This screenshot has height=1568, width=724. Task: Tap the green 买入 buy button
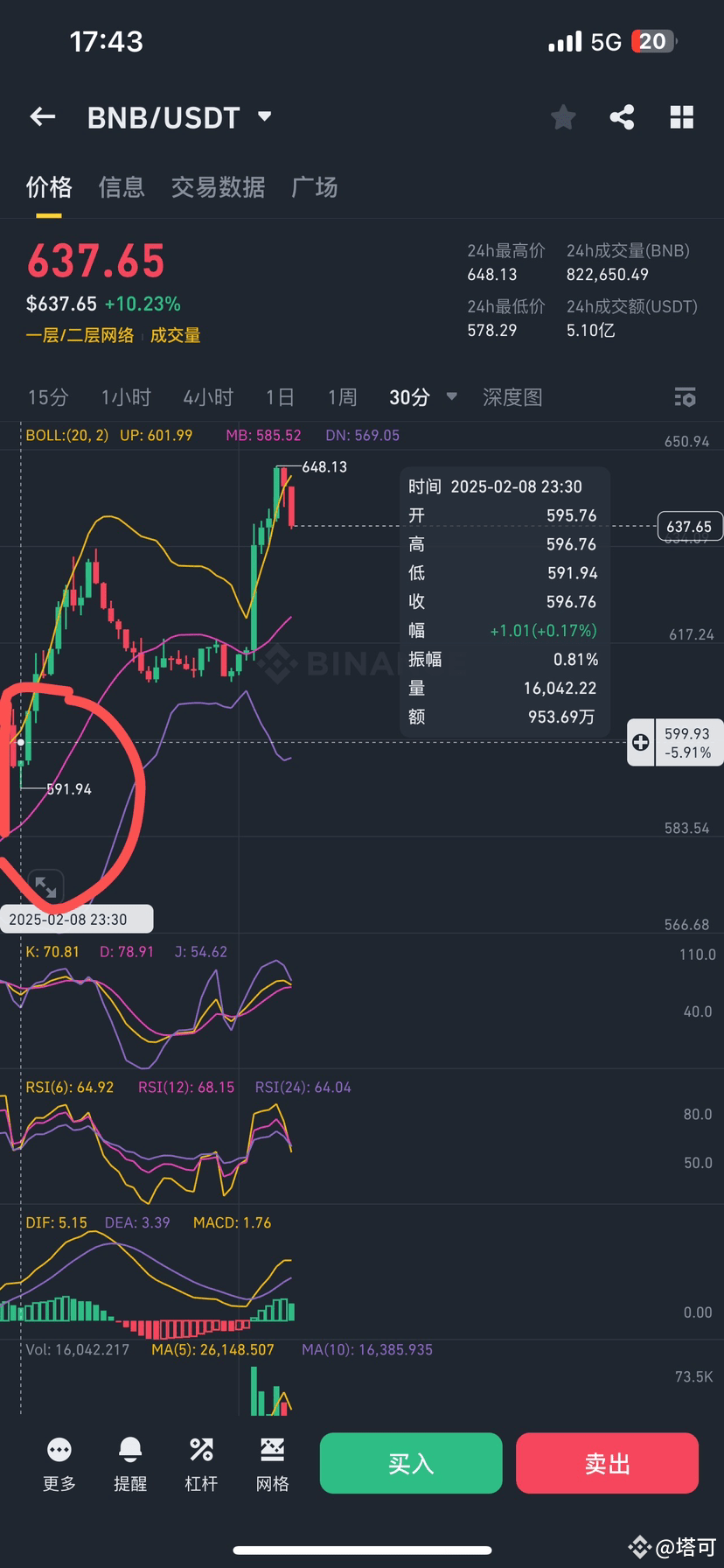pos(411,1463)
